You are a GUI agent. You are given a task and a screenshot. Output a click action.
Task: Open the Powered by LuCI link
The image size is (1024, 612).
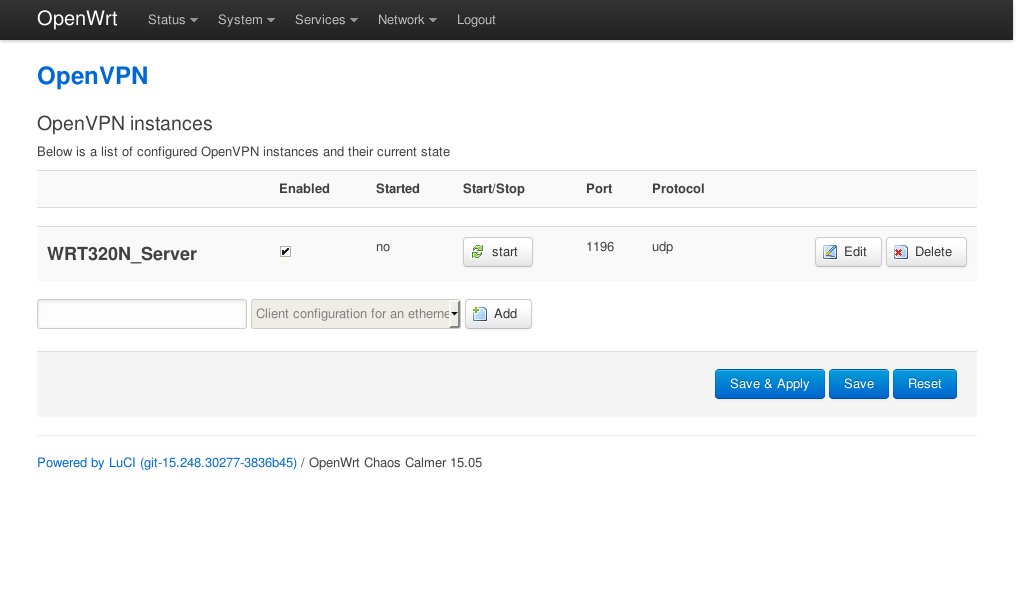(166, 463)
